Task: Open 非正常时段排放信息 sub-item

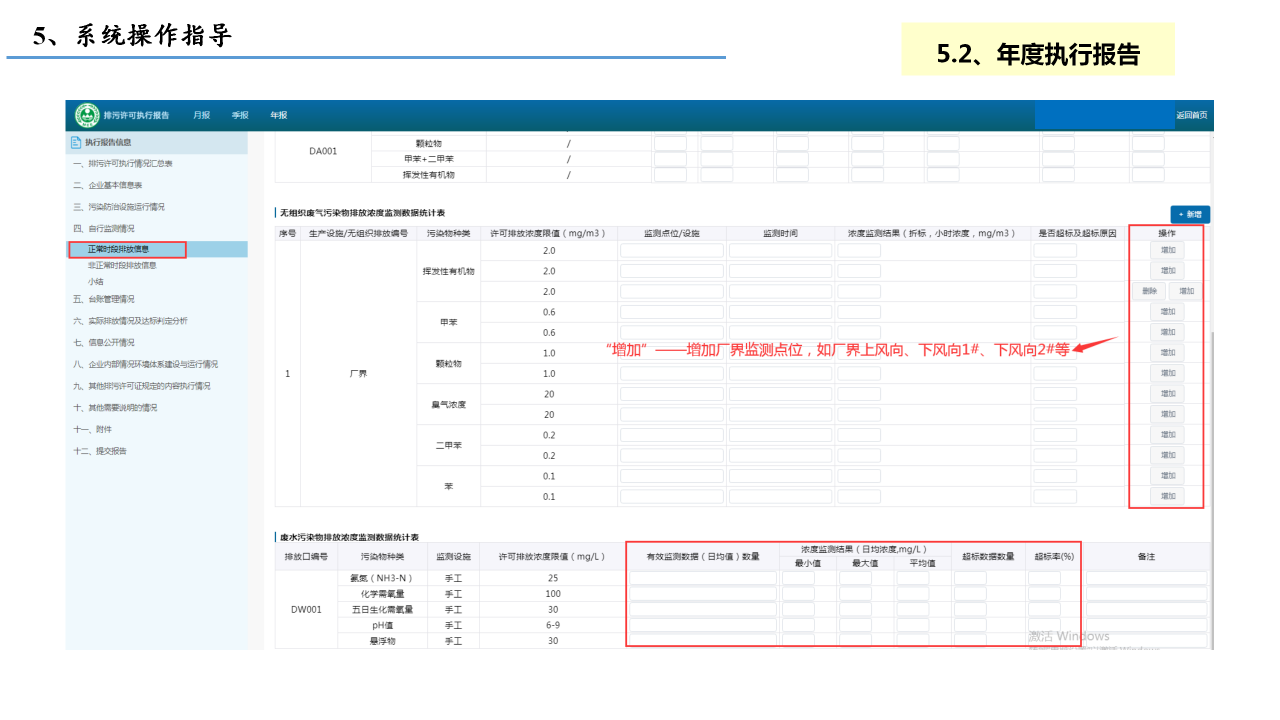Action: [x=122, y=266]
